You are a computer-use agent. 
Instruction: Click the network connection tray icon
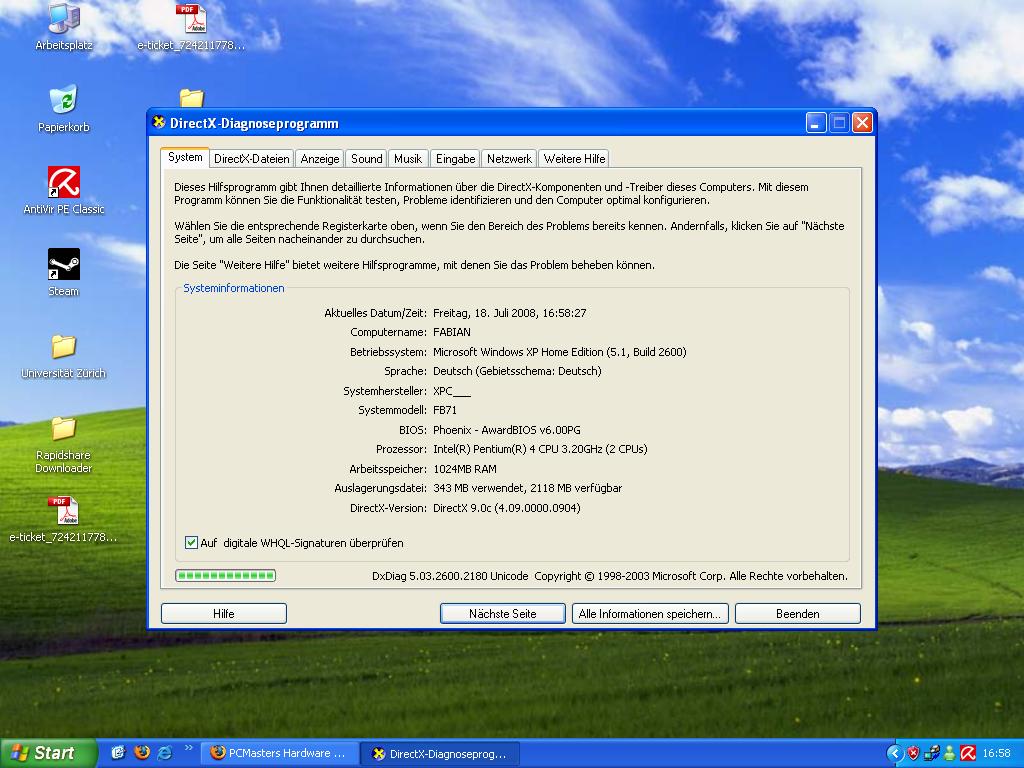(x=931, y=753)
